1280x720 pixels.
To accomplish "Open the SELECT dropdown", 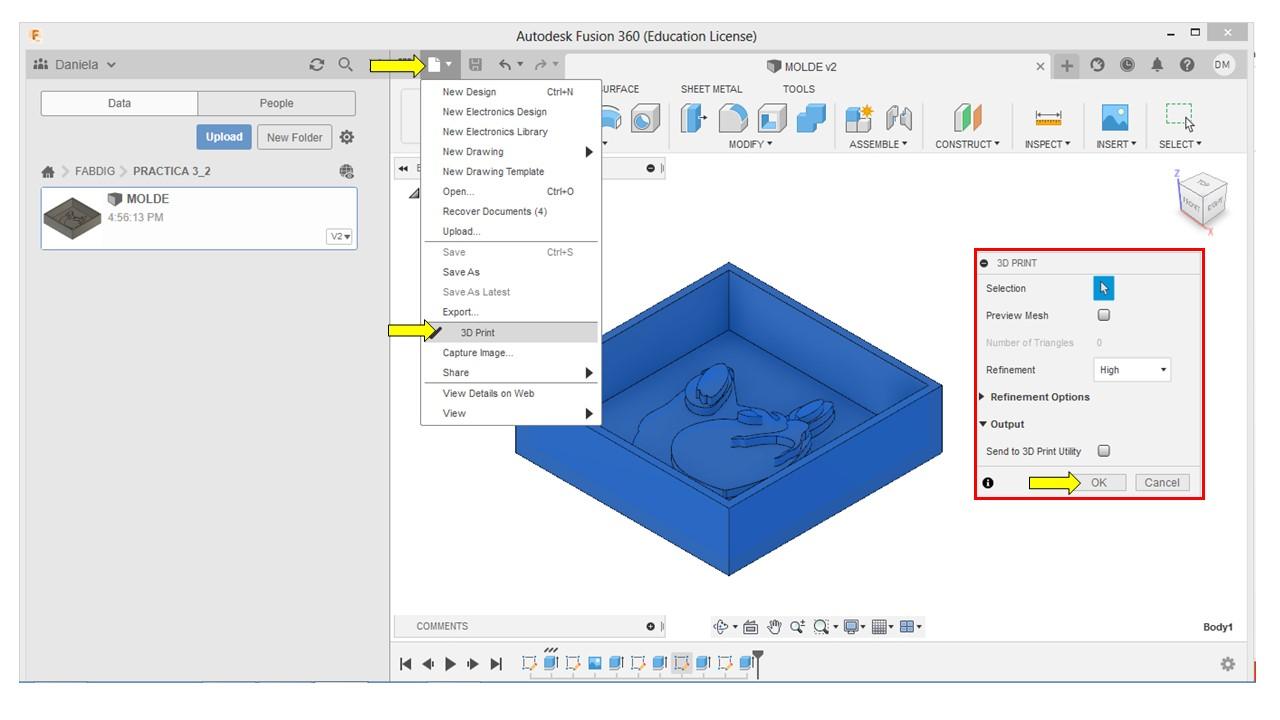I will 1181,144.
